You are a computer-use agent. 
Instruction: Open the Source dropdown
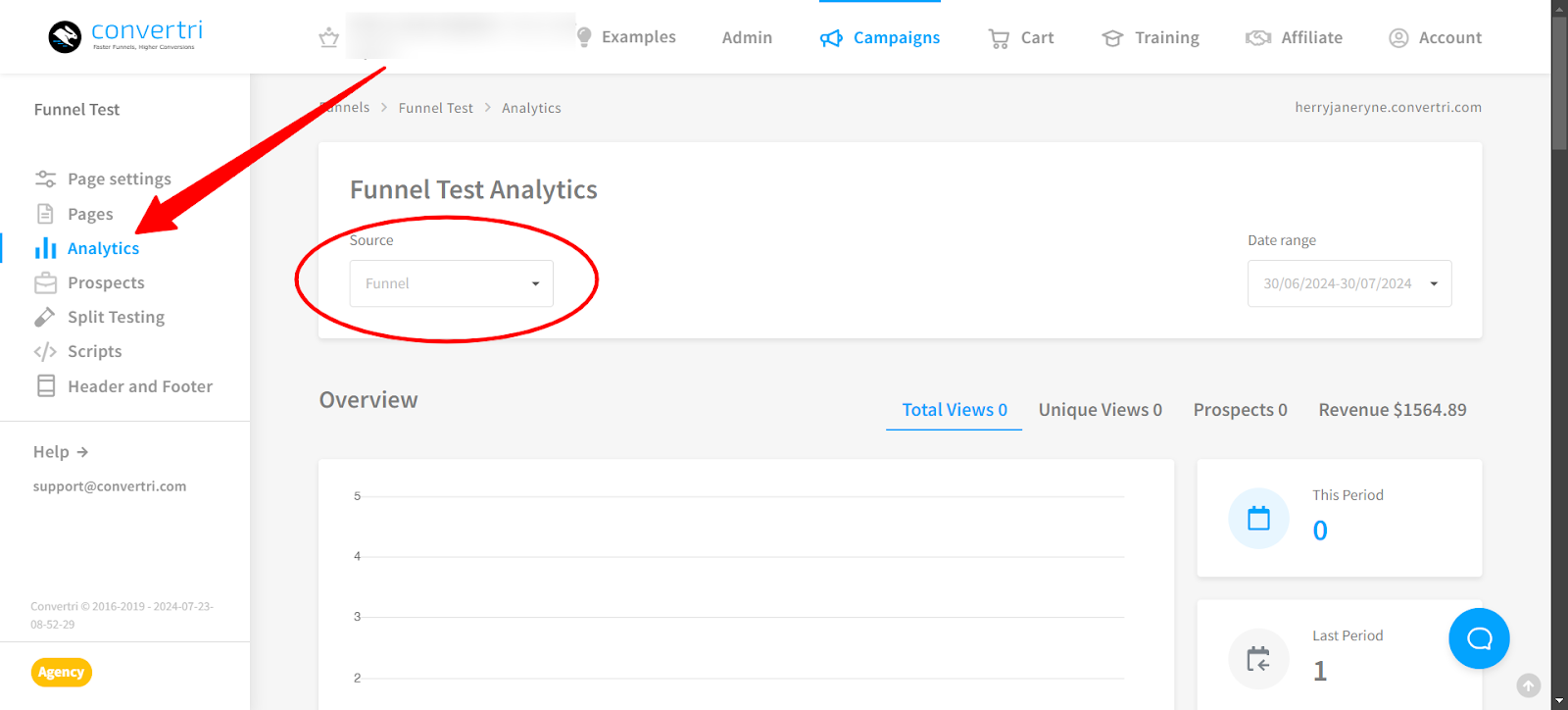[x=451, y=283]
